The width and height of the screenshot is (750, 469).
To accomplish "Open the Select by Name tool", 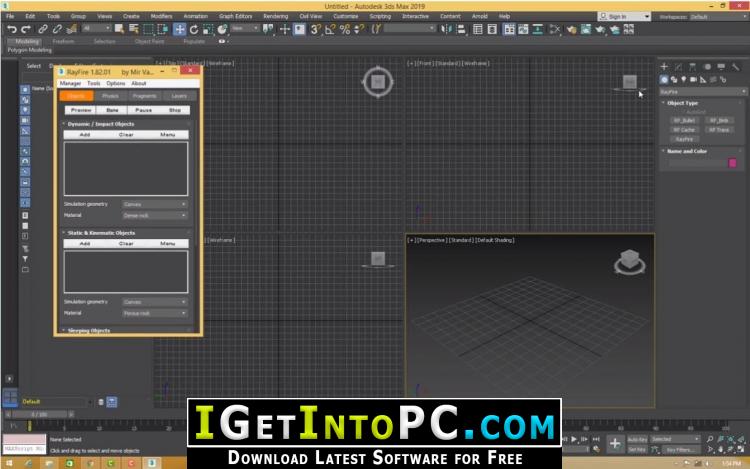I will click(x=134, y=29).
